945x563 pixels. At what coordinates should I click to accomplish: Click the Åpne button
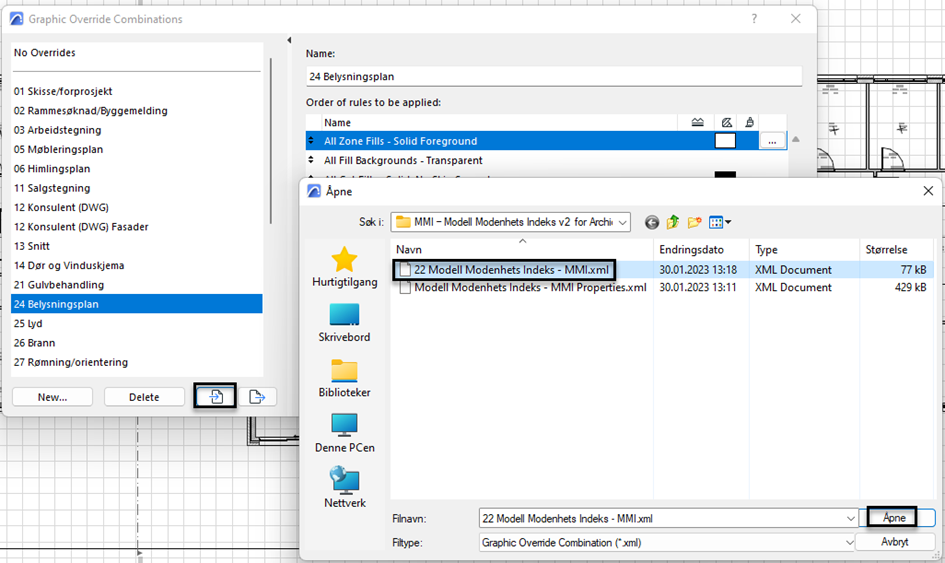click(894, 518)
